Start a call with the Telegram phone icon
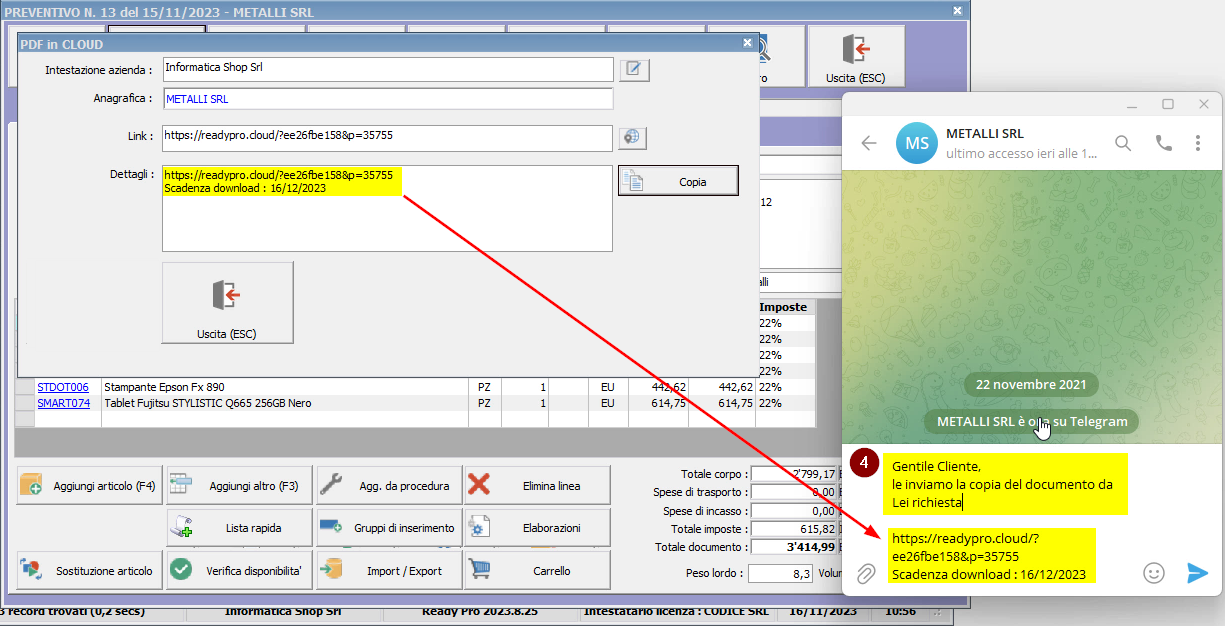 (1163, 143)
